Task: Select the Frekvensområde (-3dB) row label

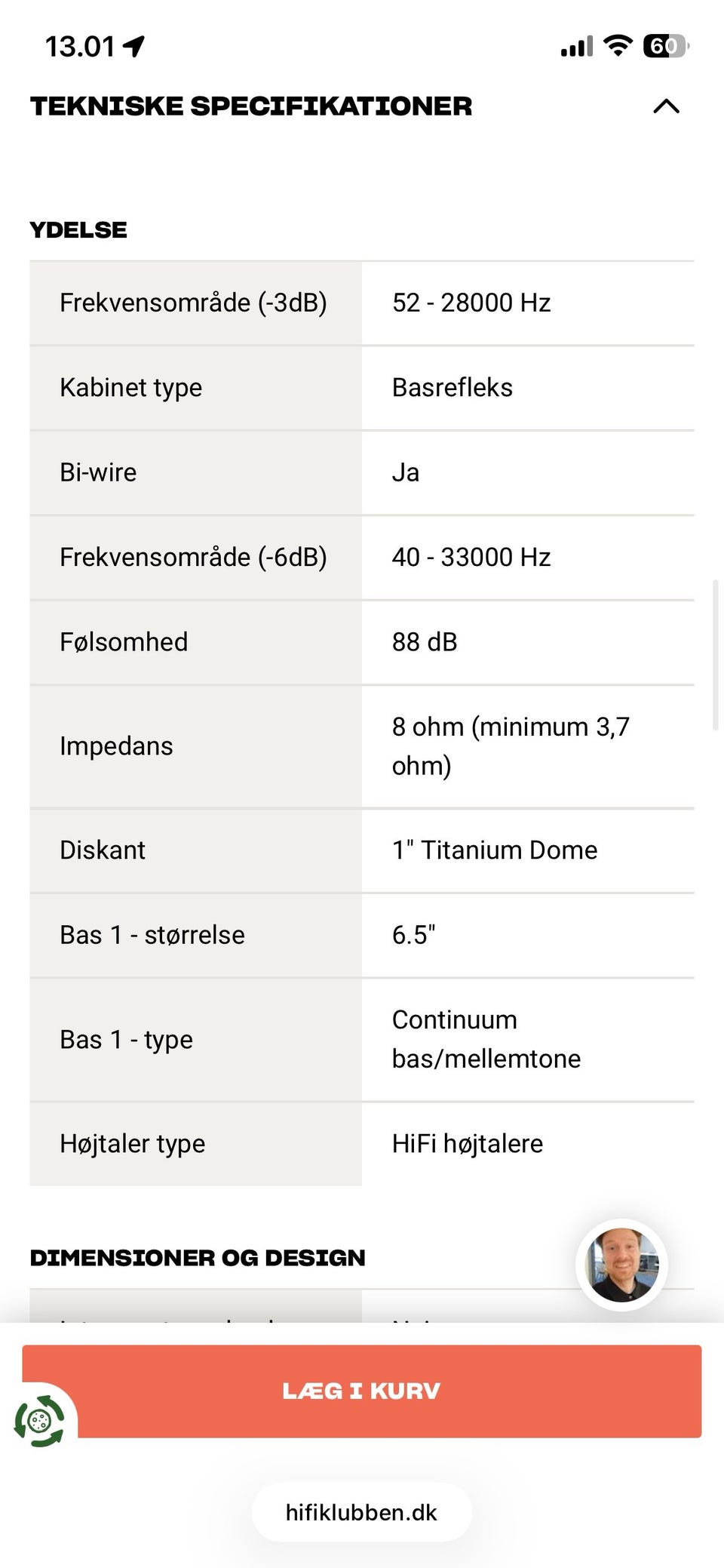Action: 193,303
